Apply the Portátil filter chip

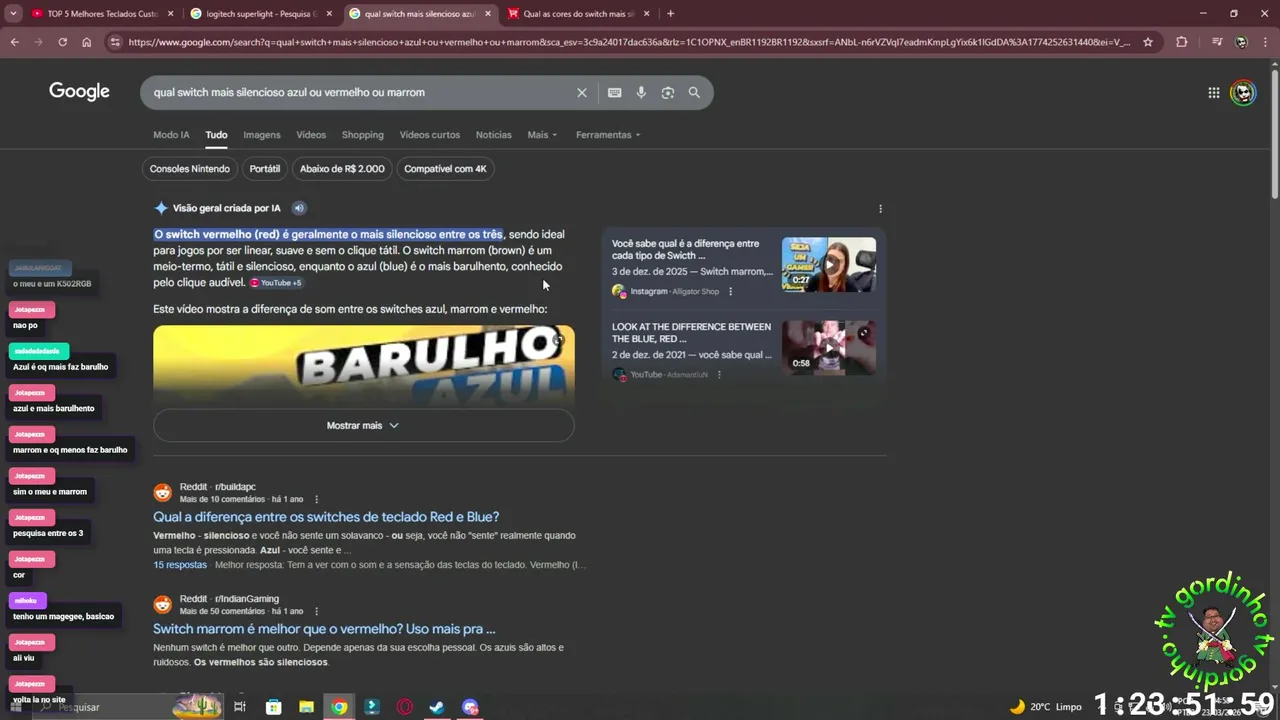(265, 168)
